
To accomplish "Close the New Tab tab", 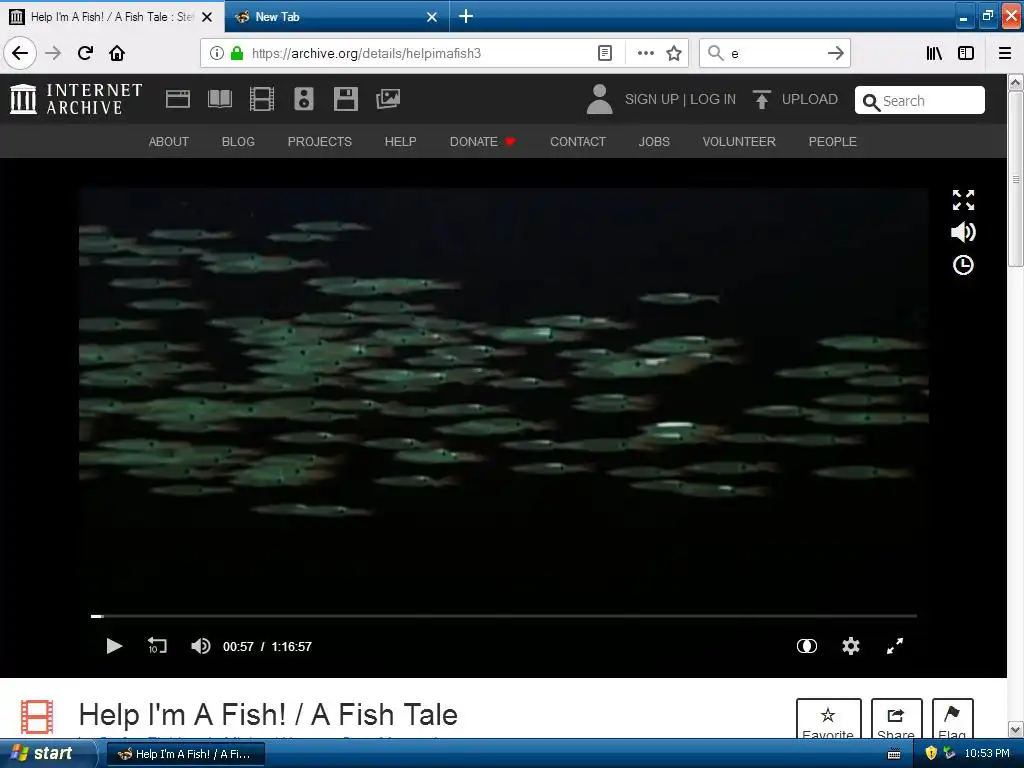I will click(x=432, y=17).
